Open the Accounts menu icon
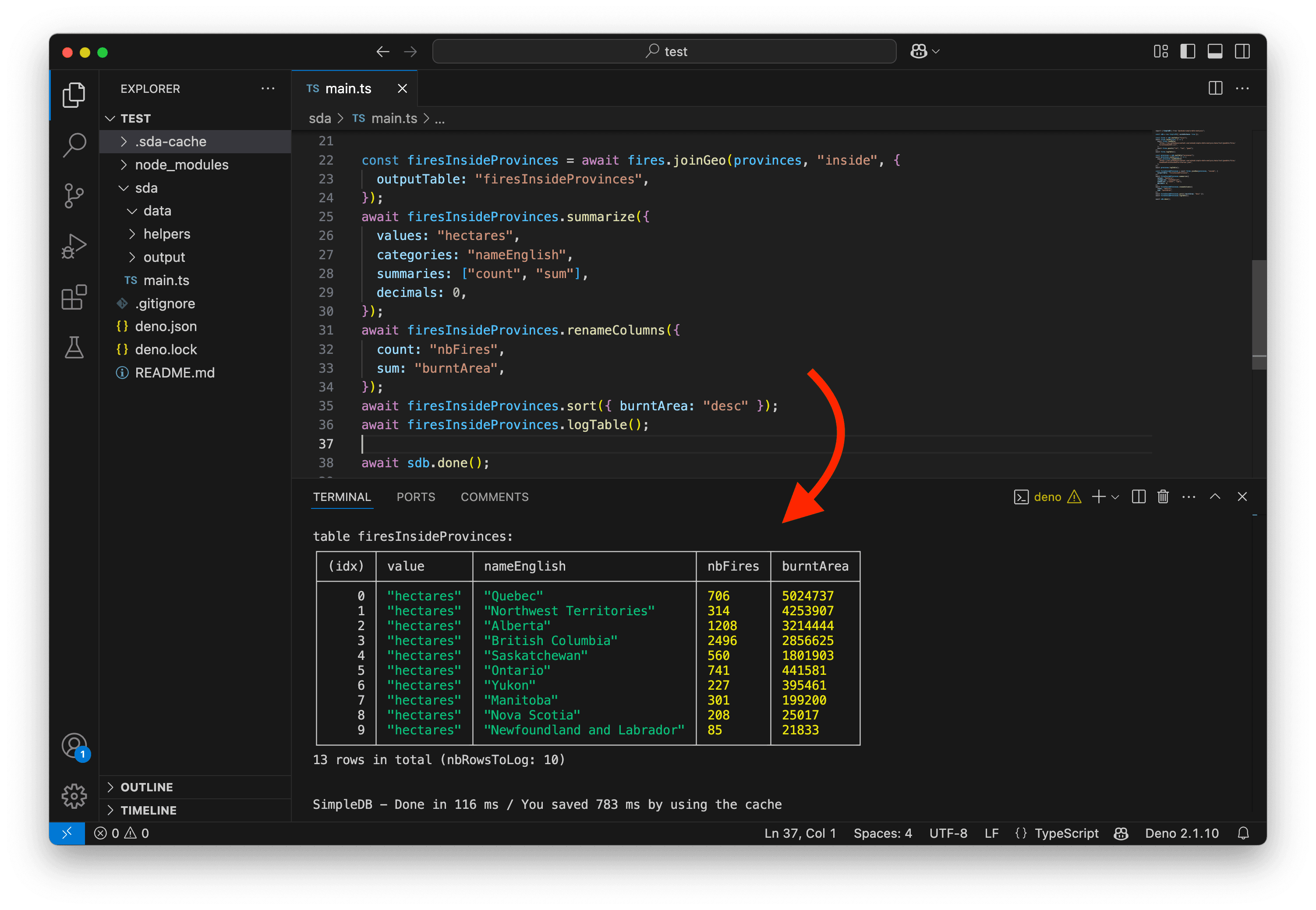 coord(74,746)
